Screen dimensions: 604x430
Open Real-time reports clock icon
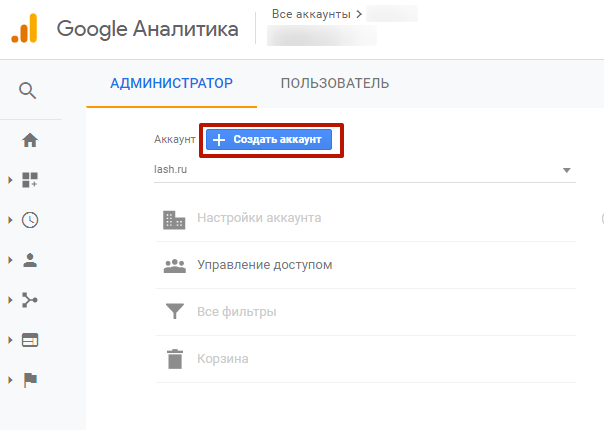(x=30, y=220)
